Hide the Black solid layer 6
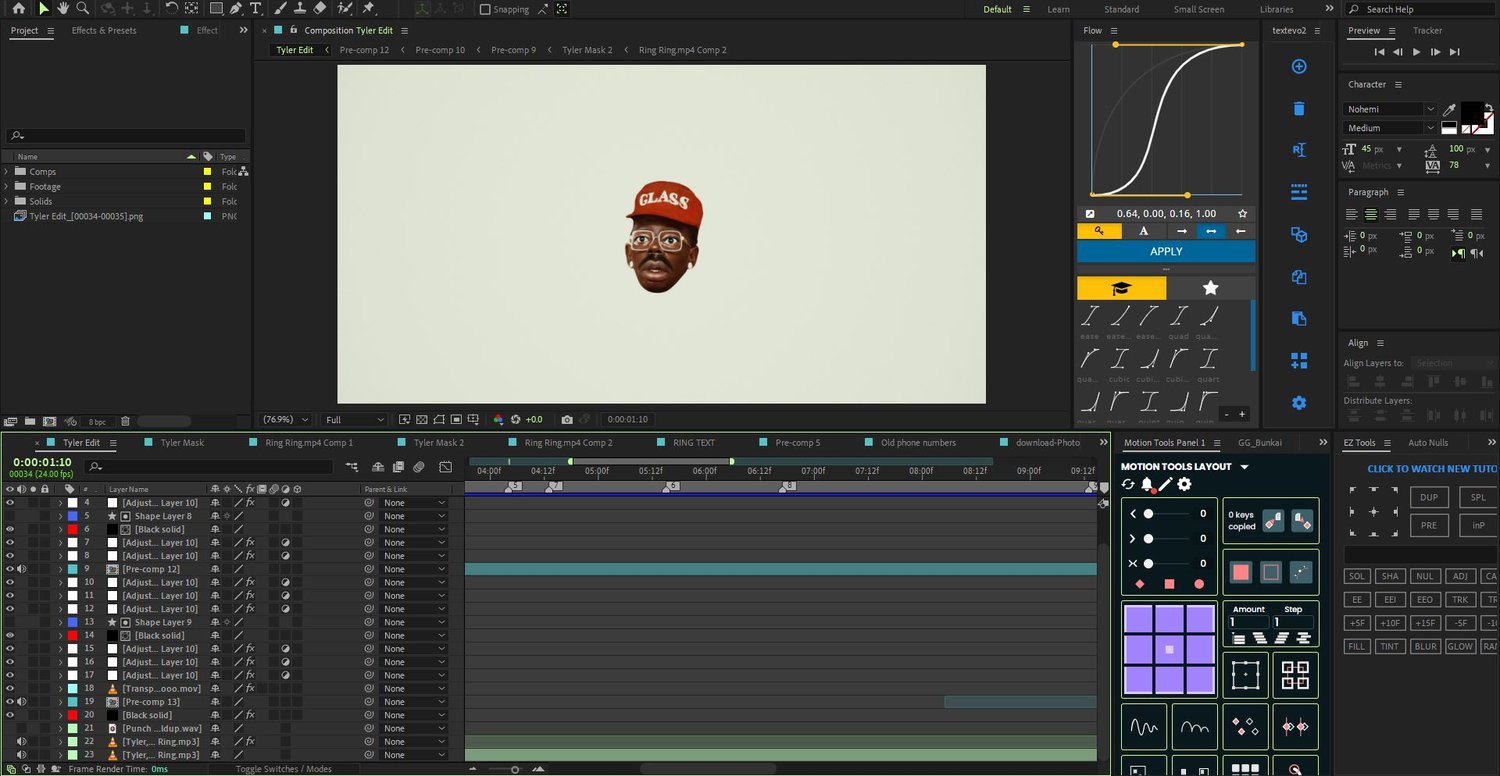The height and width of the screenshot is (776, 1500). (x=10, y=529)
